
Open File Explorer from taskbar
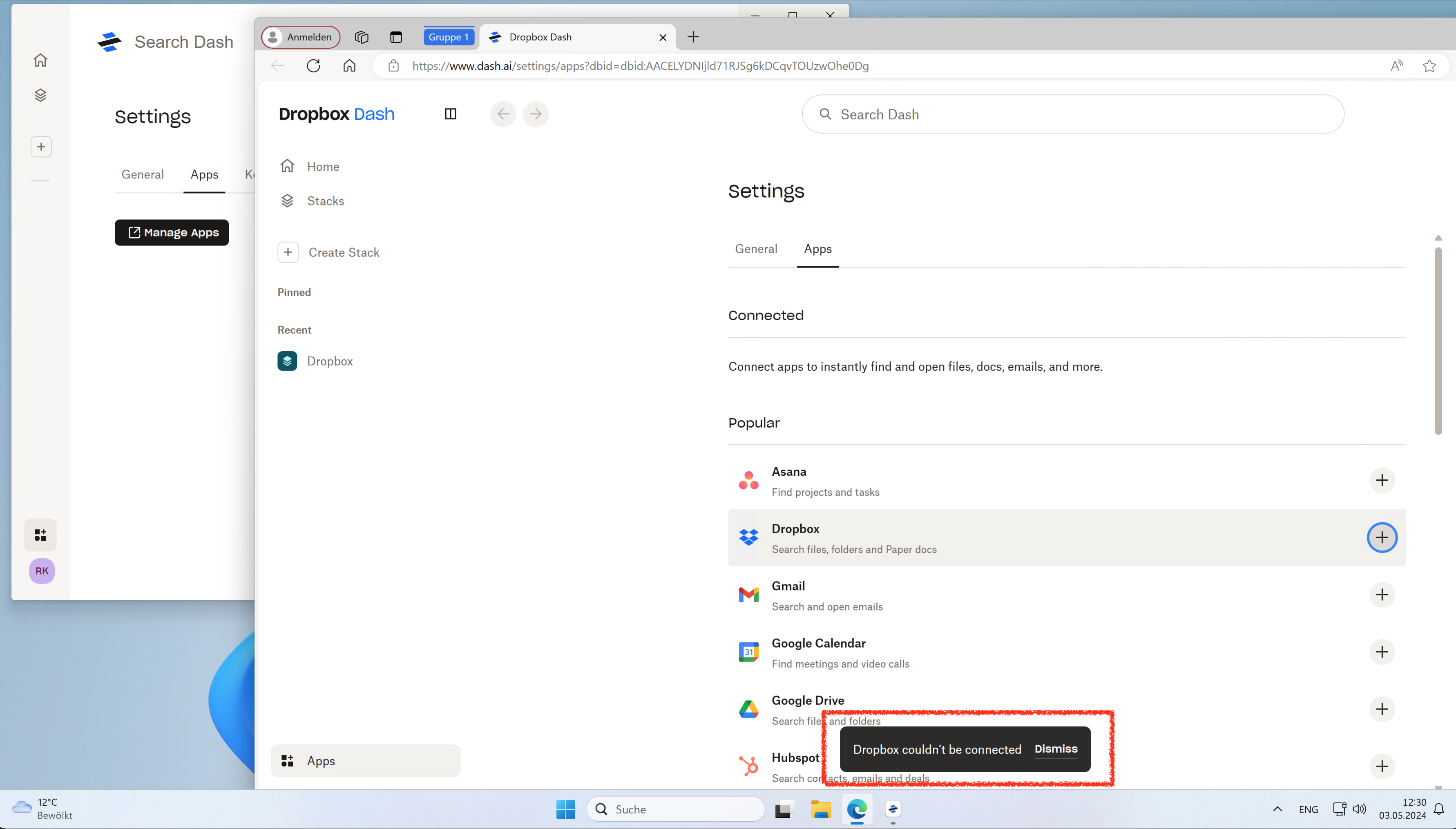pos(820,809)
